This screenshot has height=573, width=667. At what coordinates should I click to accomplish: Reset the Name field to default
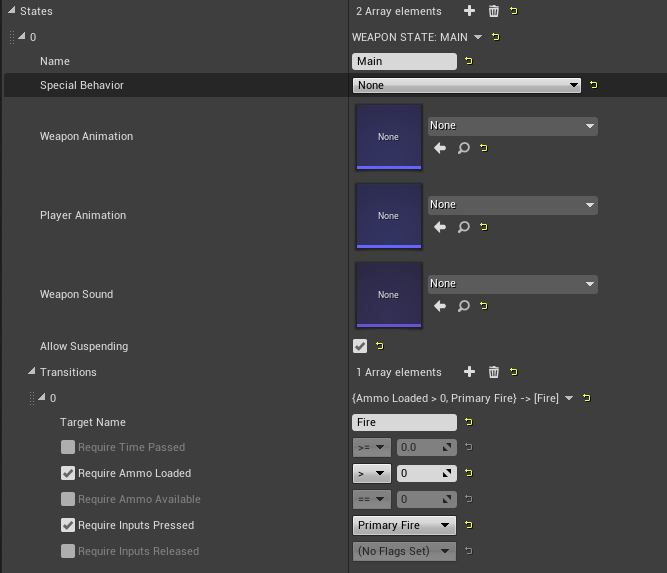click(x=469, y=61)
